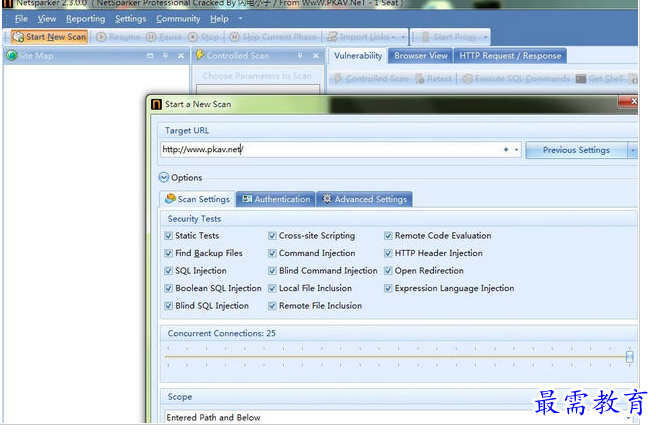Uncheck the Static Tests checkbox
Viewport: 656px width, 434px height.
[169, 236]
